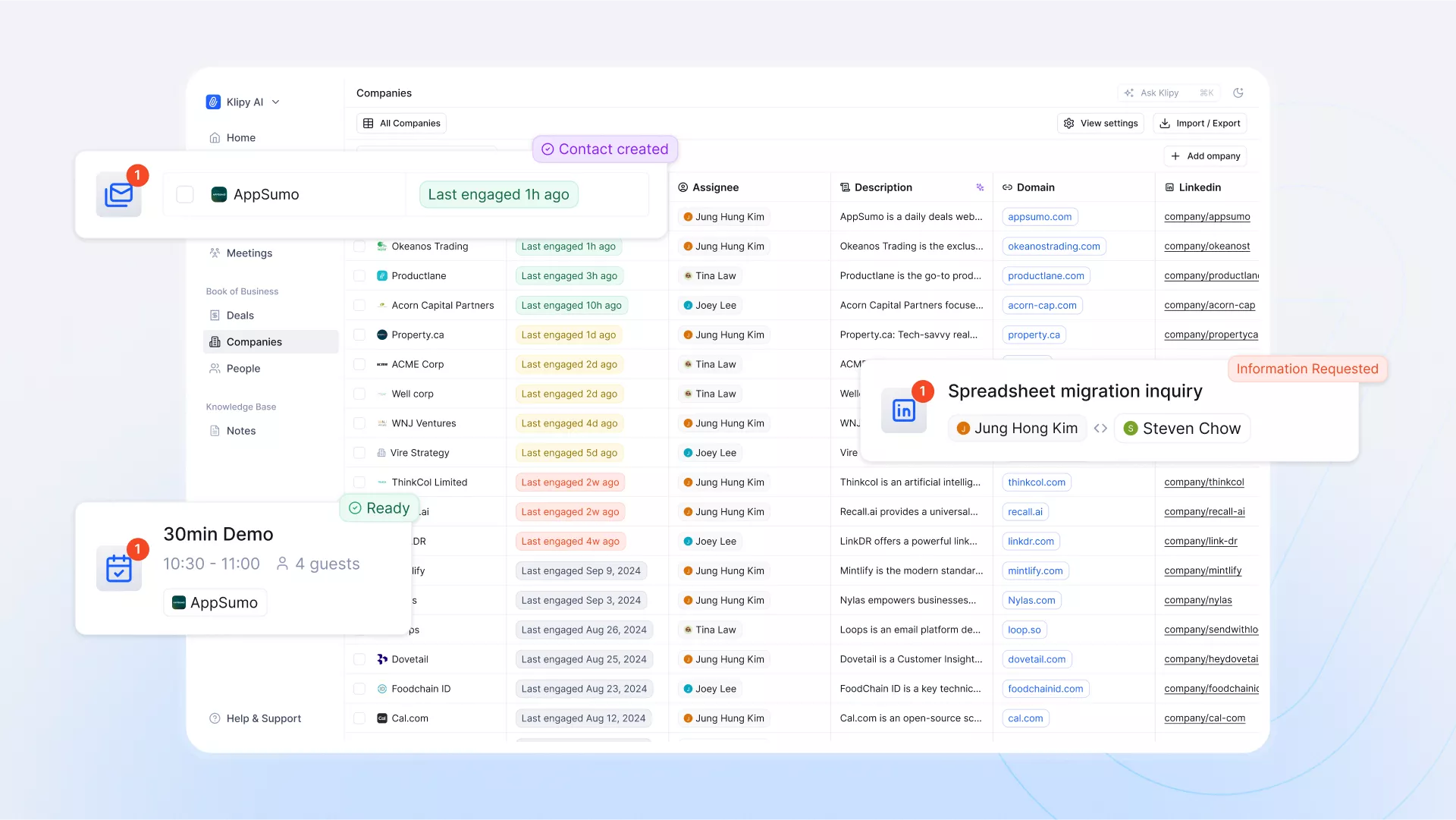
Task: Select the Productlane row checkbox
Action: [359, 276]
